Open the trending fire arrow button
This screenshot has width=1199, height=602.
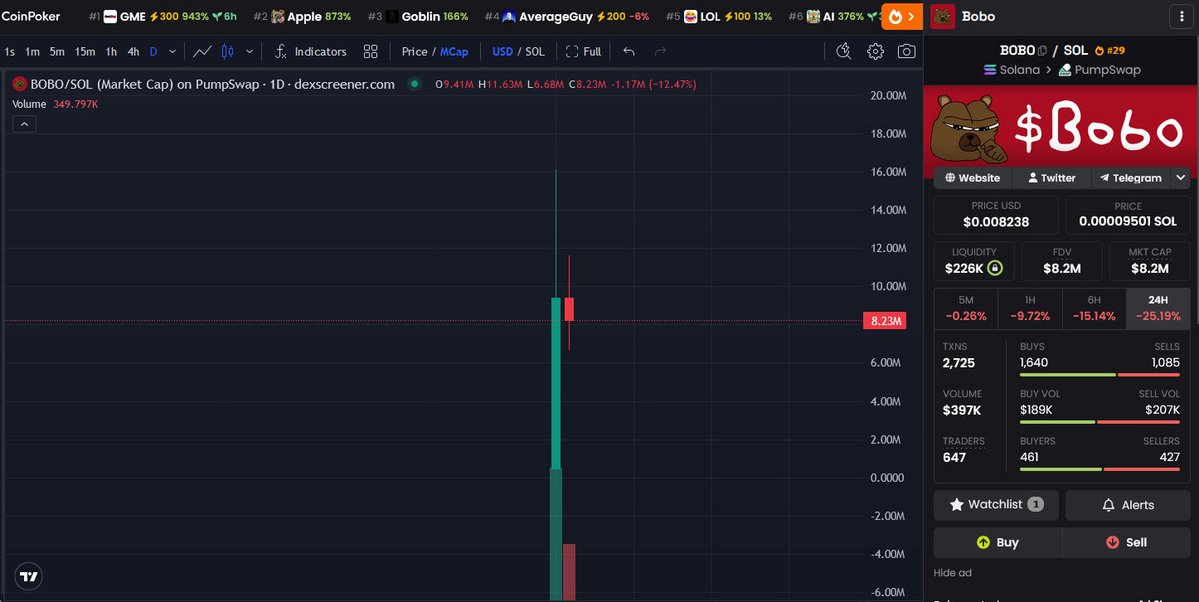(x=902, y=16)
